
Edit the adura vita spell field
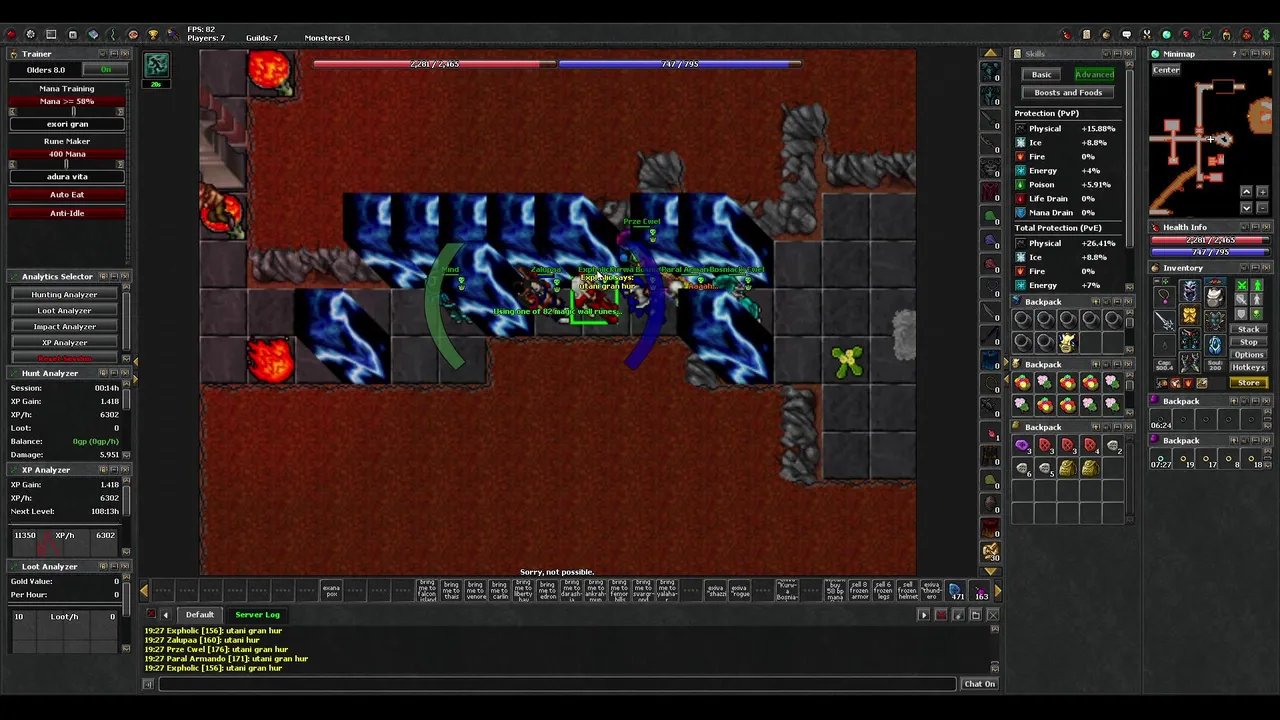point(67,177)
